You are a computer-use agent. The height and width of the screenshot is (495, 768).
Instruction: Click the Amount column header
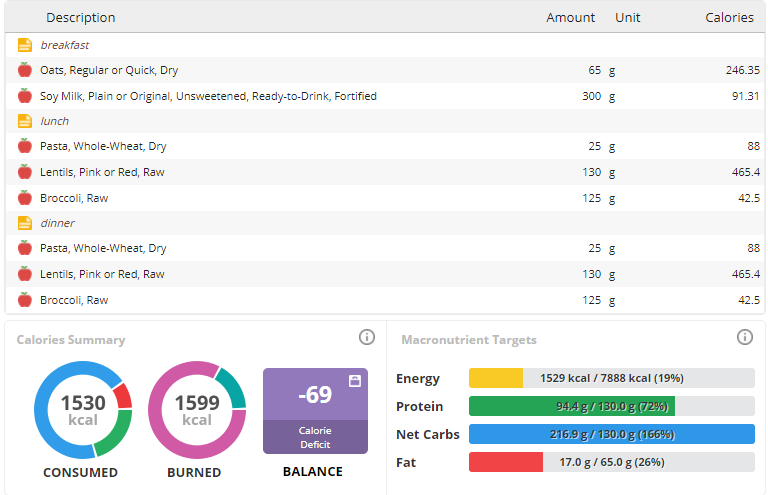point(570,18)
